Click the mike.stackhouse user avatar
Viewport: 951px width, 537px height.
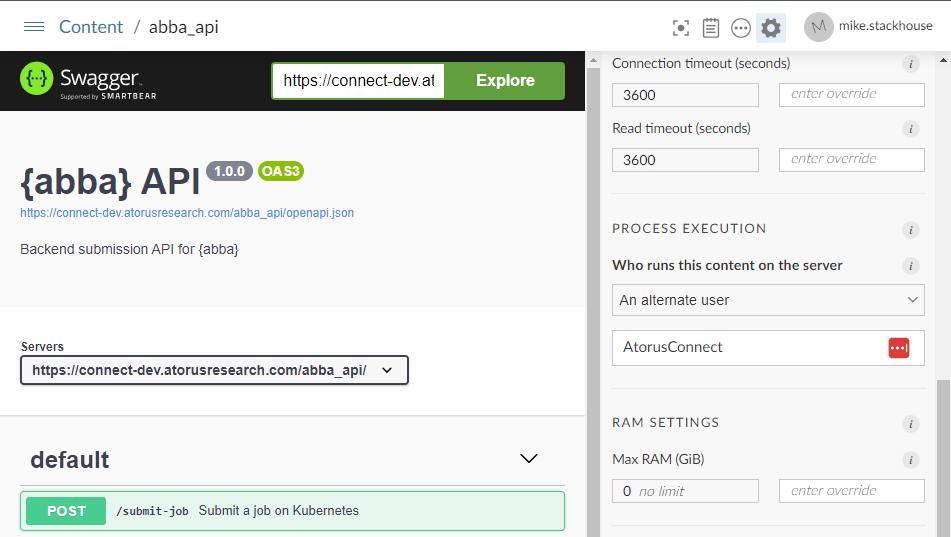819,27
